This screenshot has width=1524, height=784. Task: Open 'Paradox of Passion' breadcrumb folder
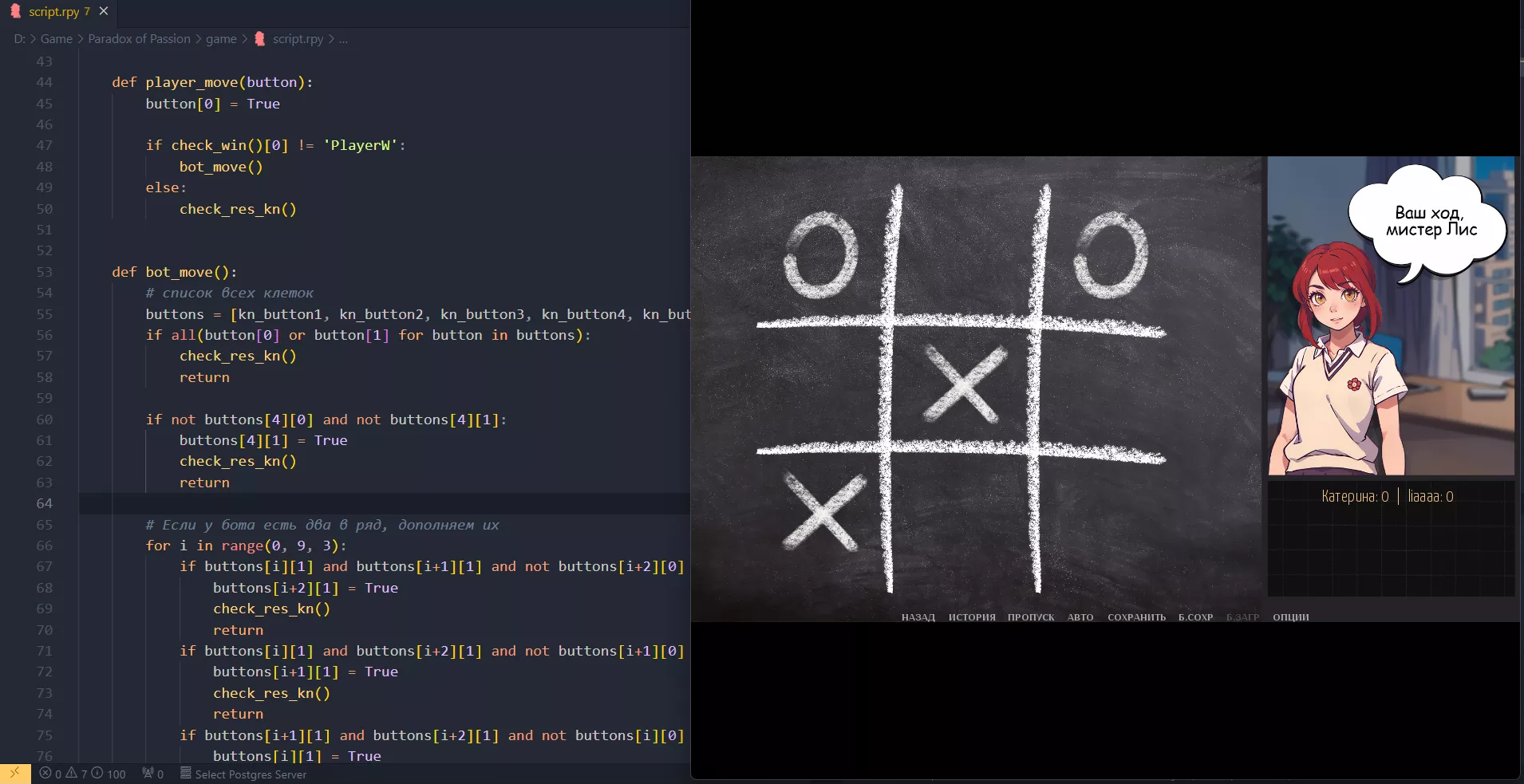[139, 39]
